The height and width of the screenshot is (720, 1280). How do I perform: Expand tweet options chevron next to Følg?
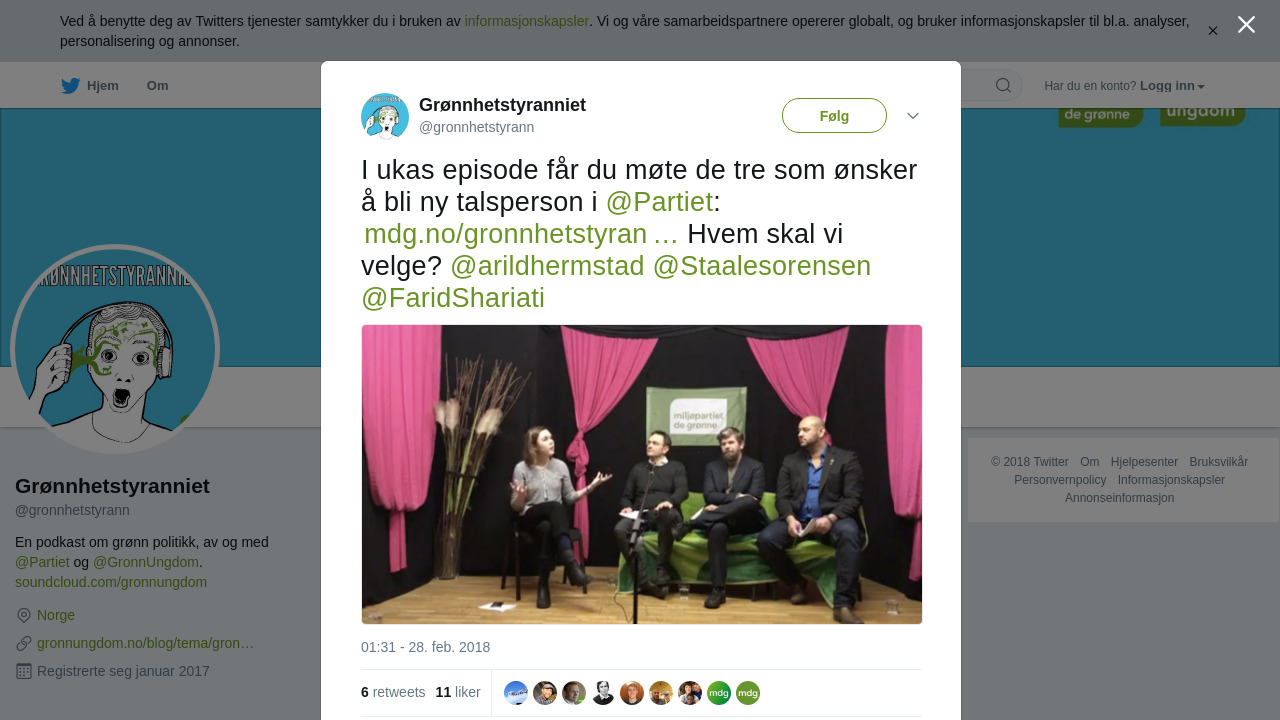(913, 116)
